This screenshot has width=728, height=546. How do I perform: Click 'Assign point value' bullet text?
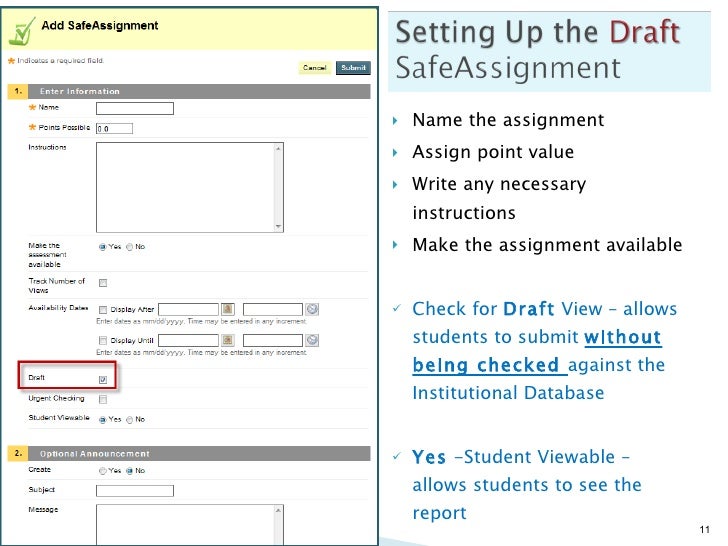pos(493,152)
